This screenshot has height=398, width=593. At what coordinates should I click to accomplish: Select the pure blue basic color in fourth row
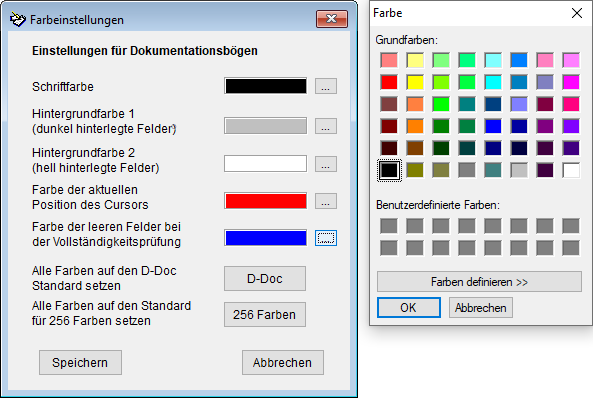point(493,126)
